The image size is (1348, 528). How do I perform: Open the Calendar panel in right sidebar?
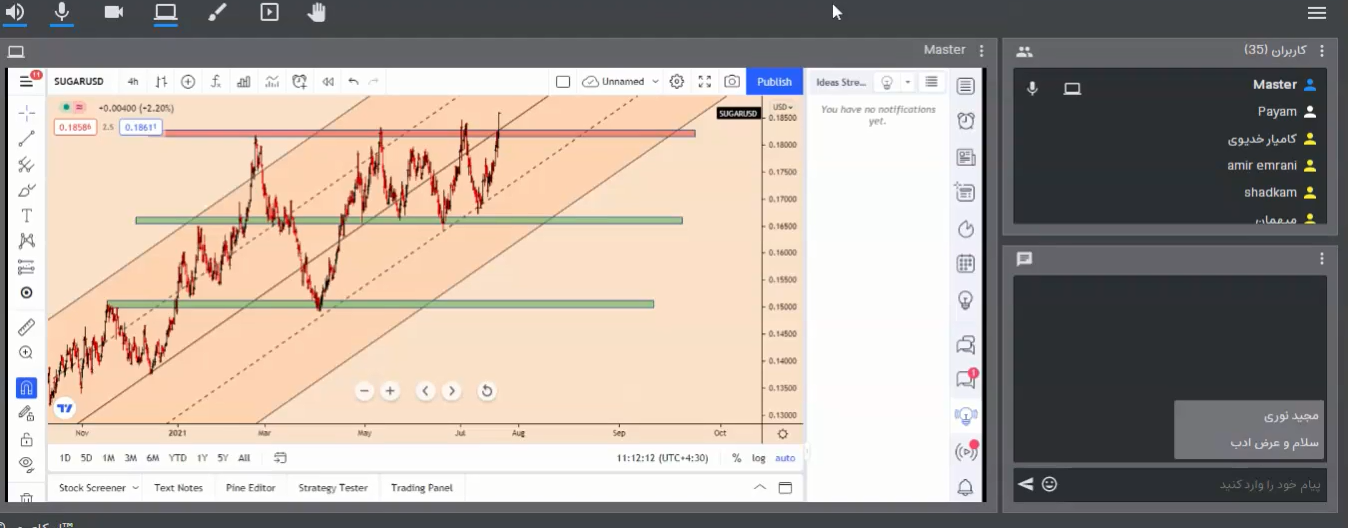coord(965,264)
